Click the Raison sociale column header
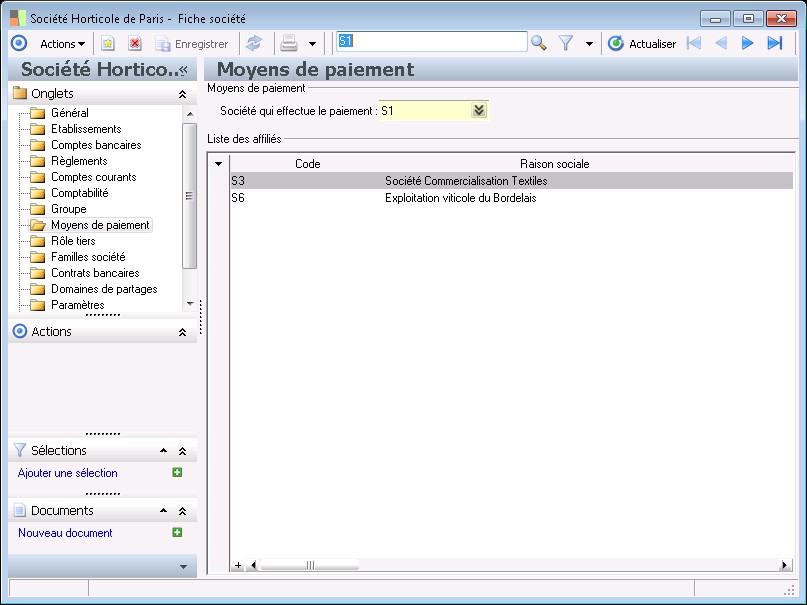 (555, 164)
